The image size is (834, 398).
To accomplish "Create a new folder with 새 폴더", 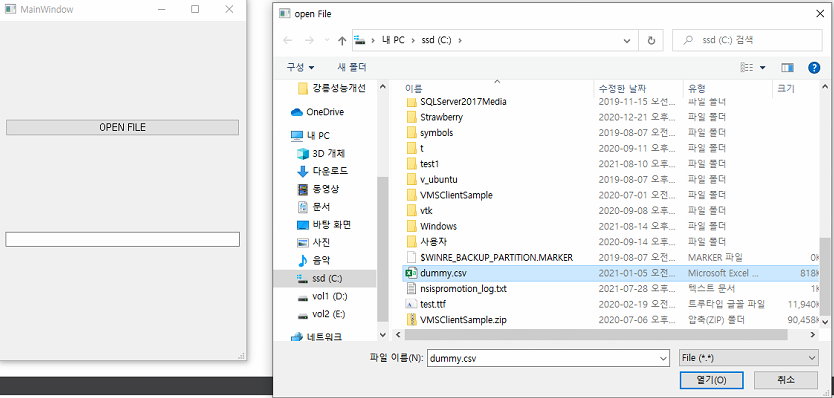I will click(352, 68).
